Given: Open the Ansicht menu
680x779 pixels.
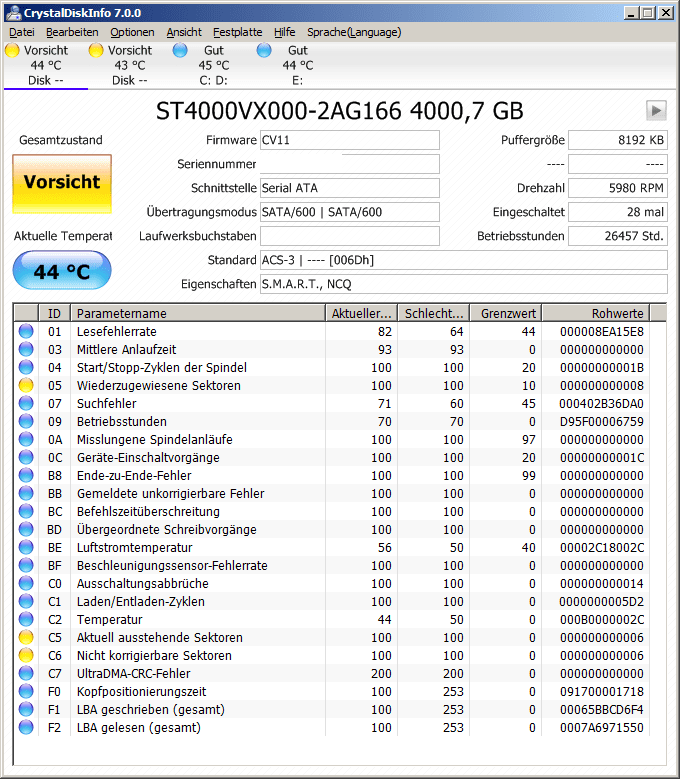Looking at the screenshot, I should (184, 32).
